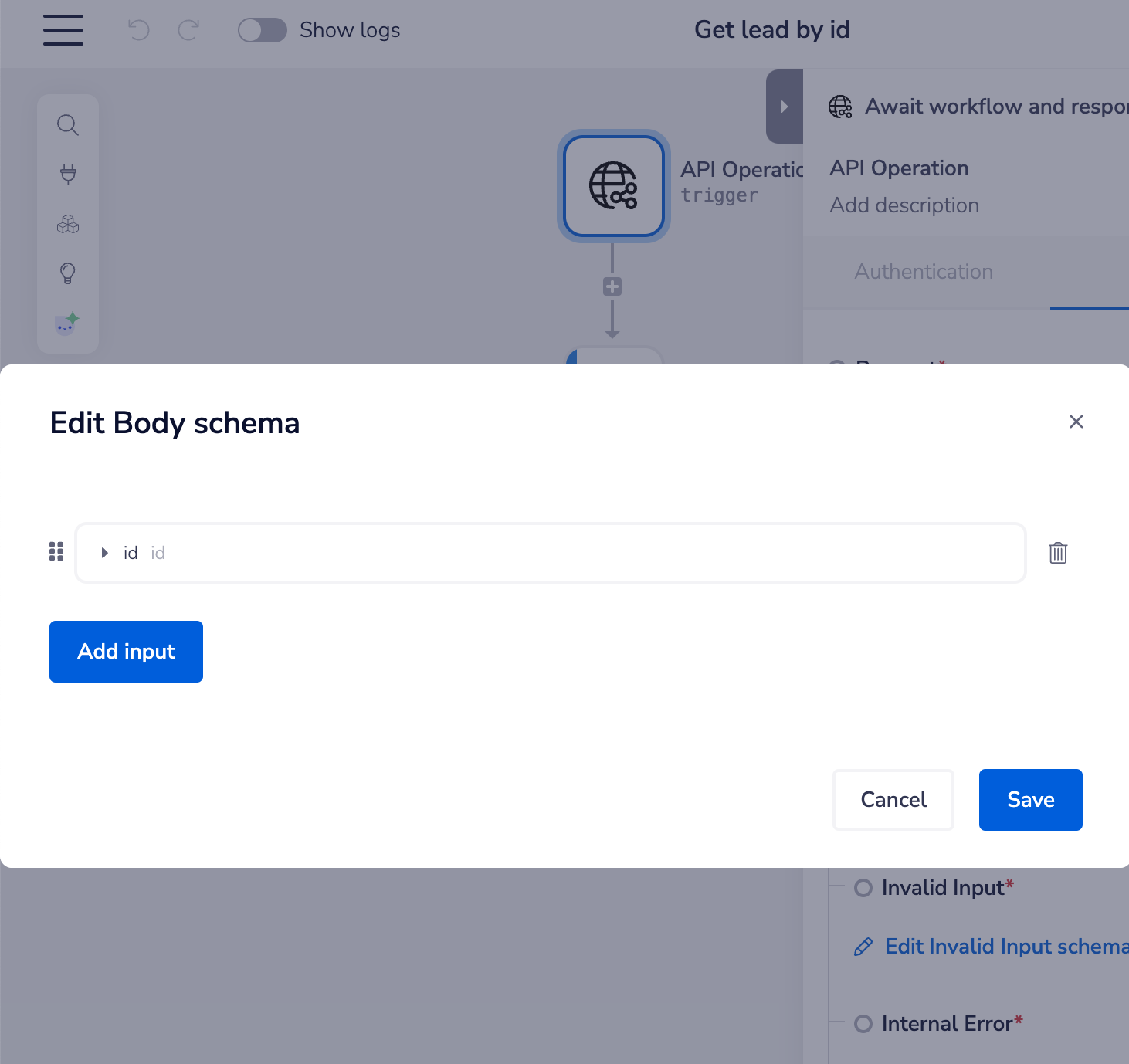Open the hamburger main menu

click(63, 30)
